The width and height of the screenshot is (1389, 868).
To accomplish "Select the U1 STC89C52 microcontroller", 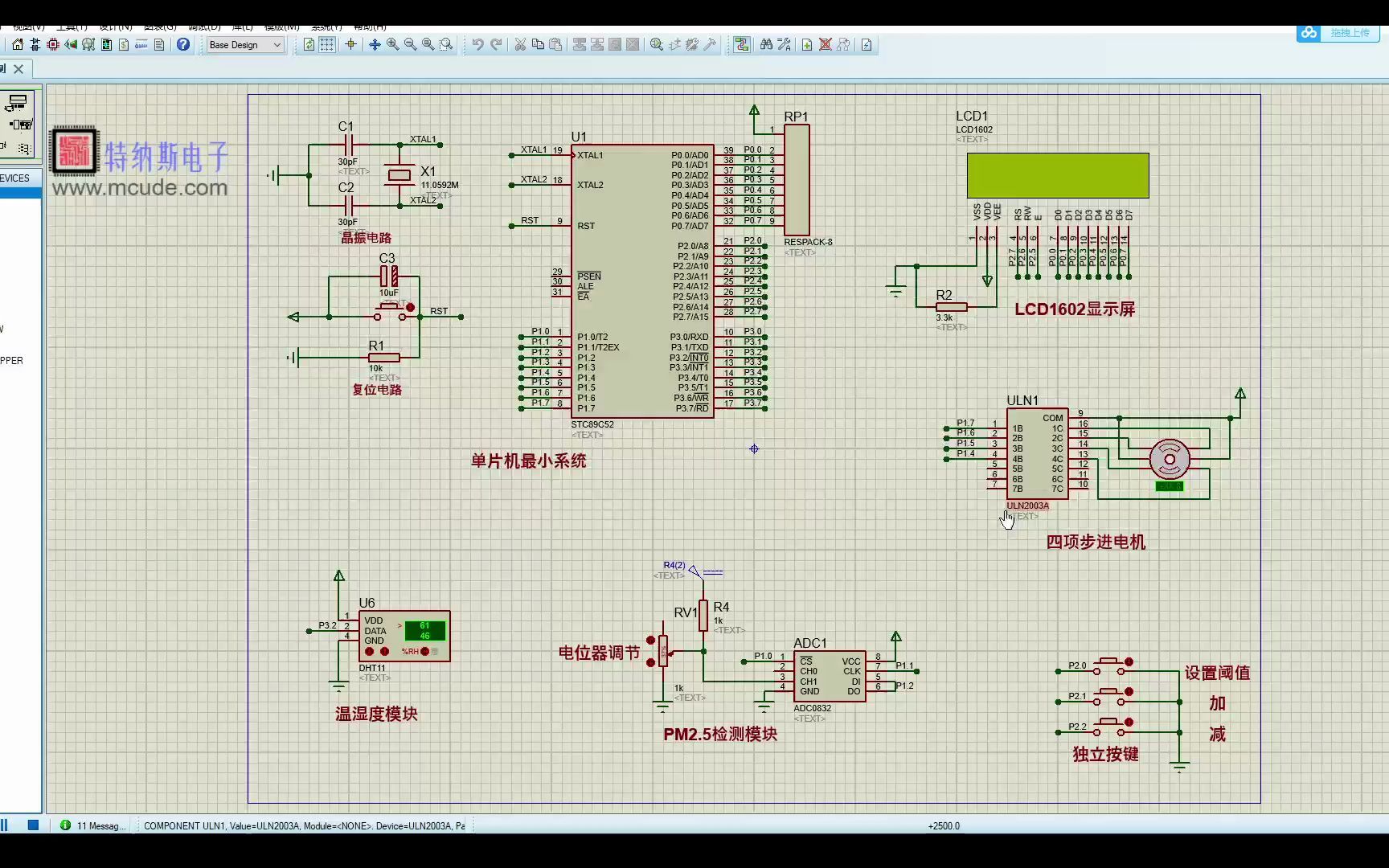I will point(642,281).
